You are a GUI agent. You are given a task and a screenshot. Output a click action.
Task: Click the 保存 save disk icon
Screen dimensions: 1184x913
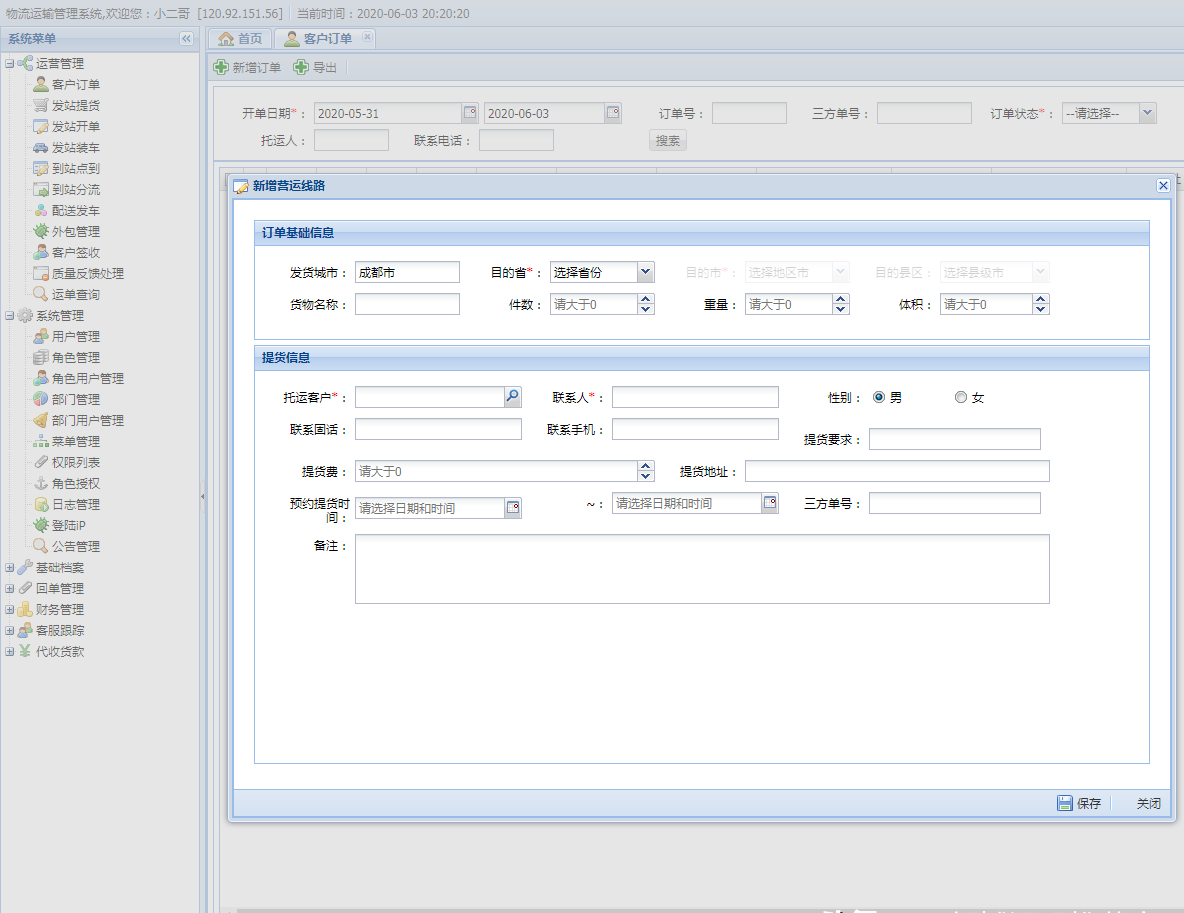[1065, 803]
